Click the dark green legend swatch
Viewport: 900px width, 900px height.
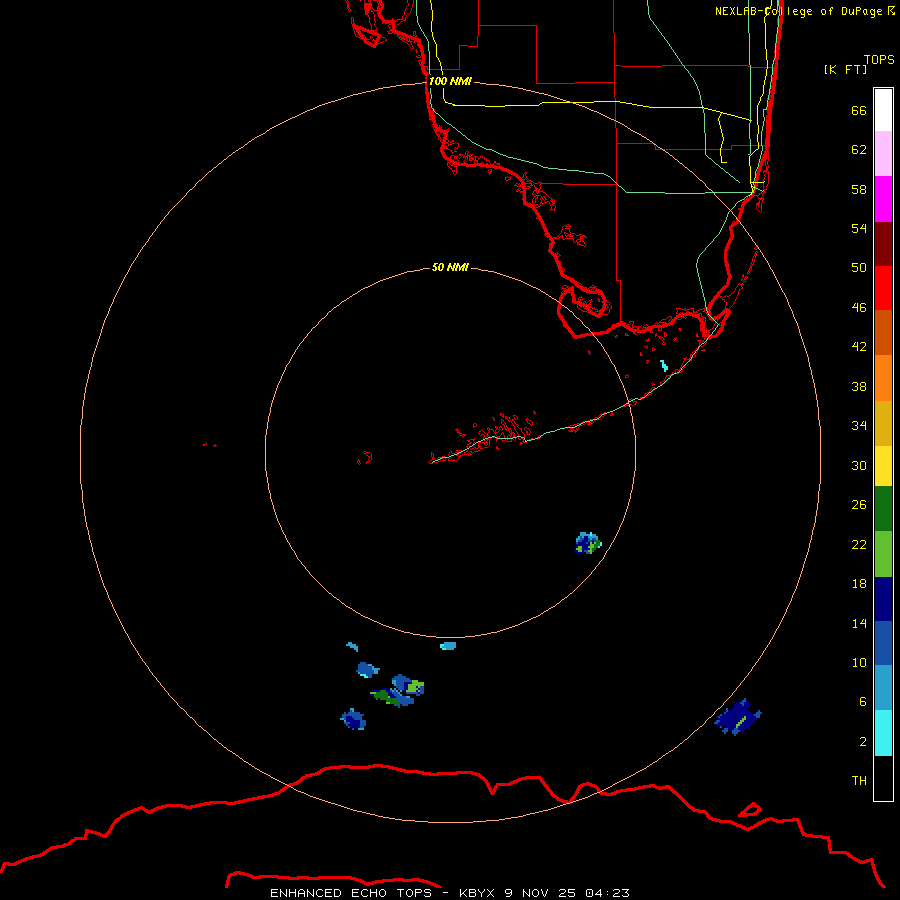883,509
